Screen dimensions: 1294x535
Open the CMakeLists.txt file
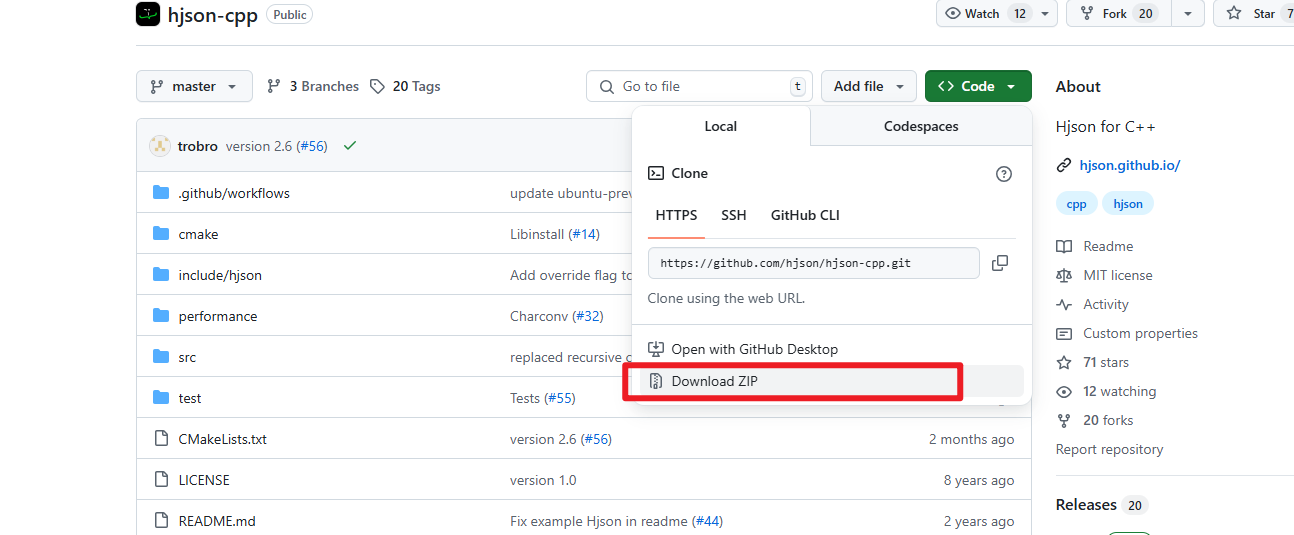(223, 439)
